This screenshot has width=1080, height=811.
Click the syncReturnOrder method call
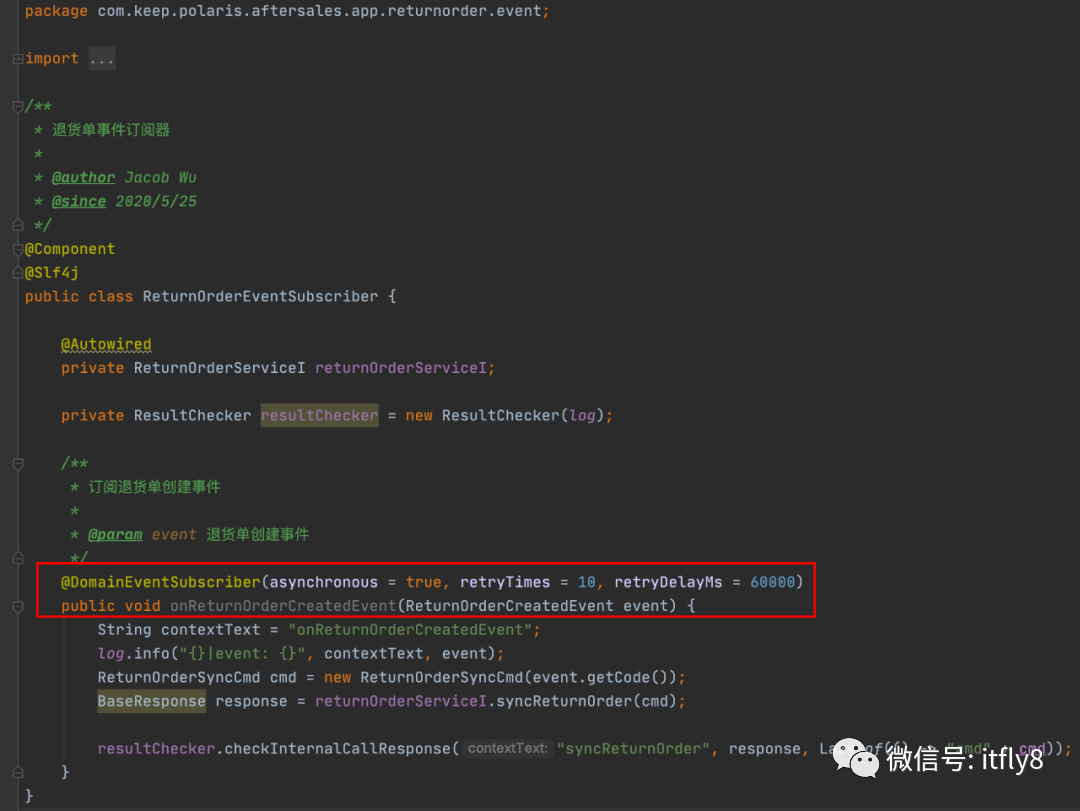tap(564, 701)
